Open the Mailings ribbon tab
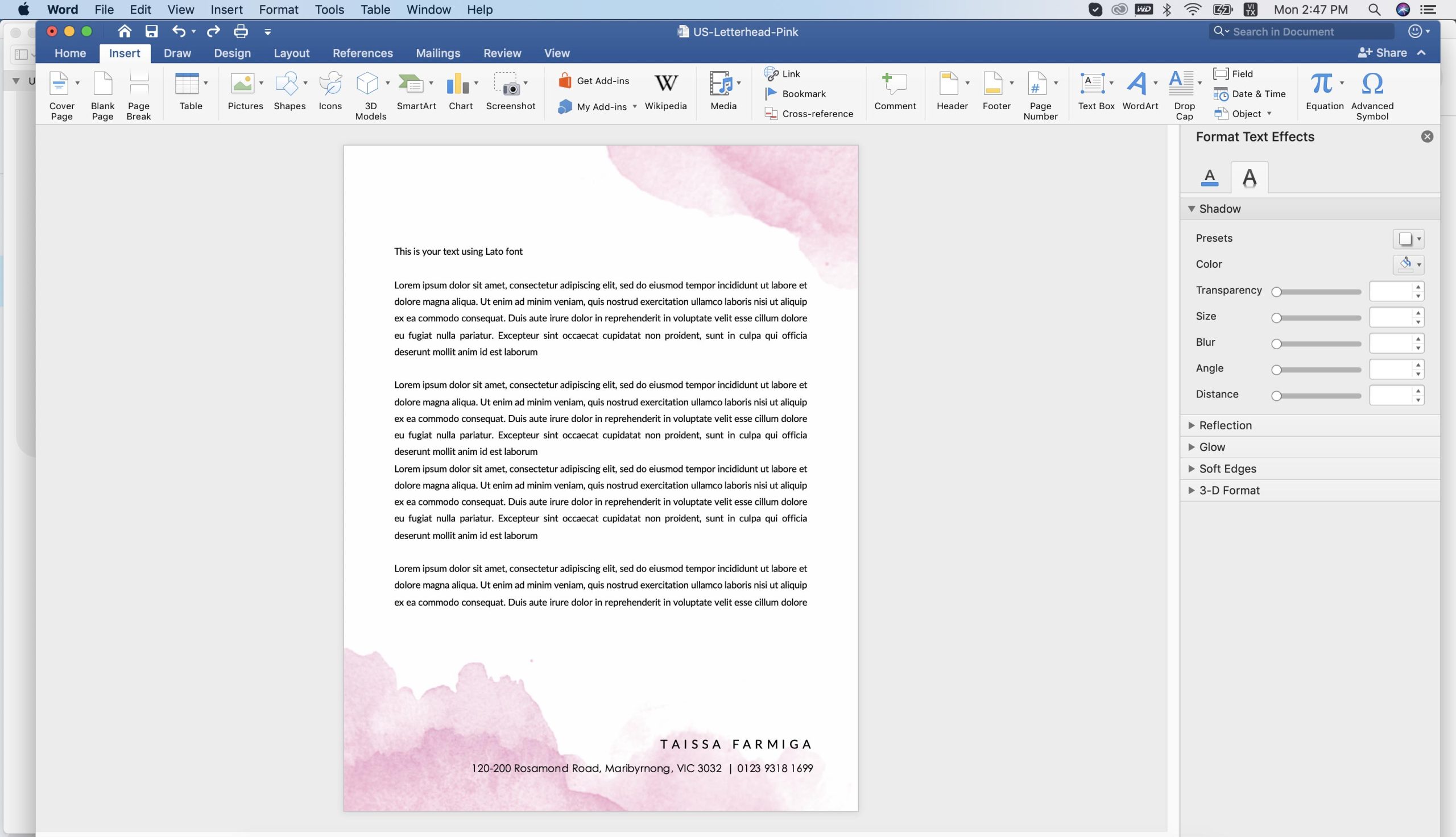This screenshot has width=1456, height=837. pos(438,53)
